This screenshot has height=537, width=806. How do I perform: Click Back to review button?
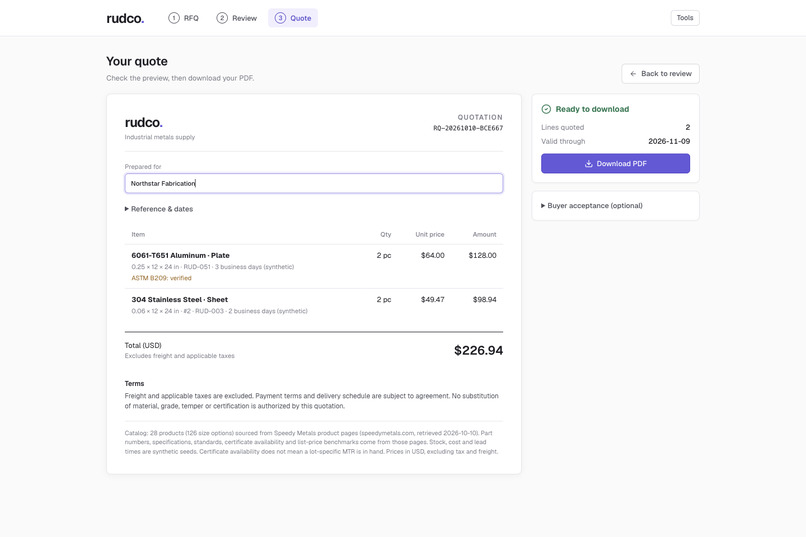660,73
